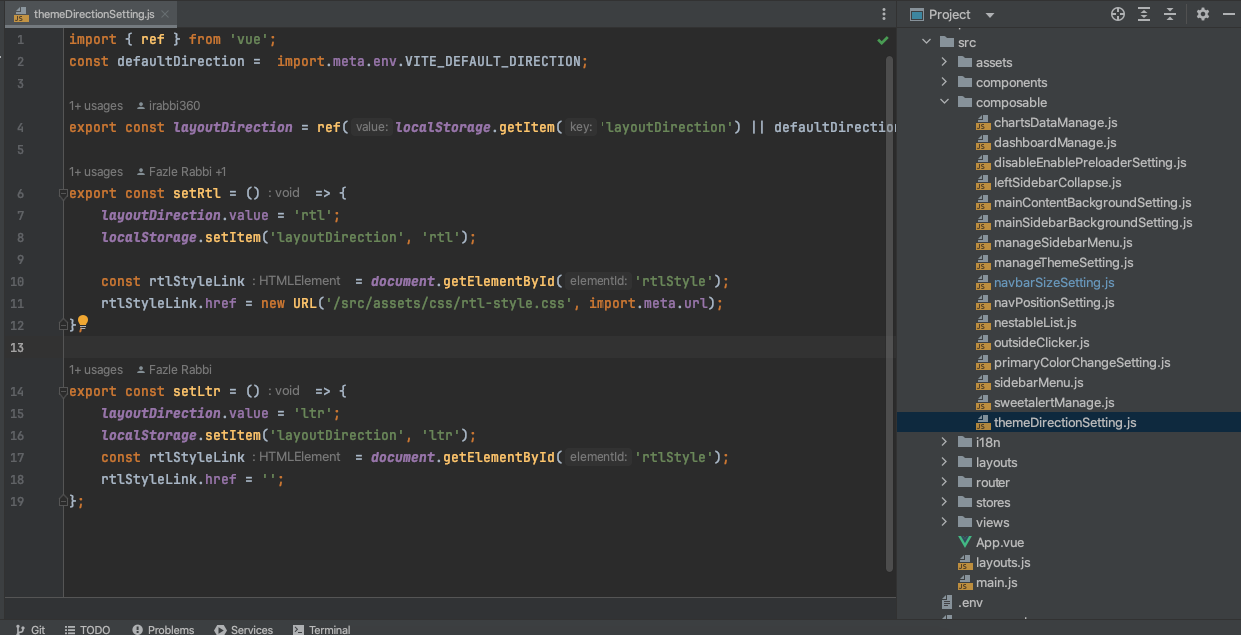
Task: Open the Problems tool window tab
Action: 163,629
